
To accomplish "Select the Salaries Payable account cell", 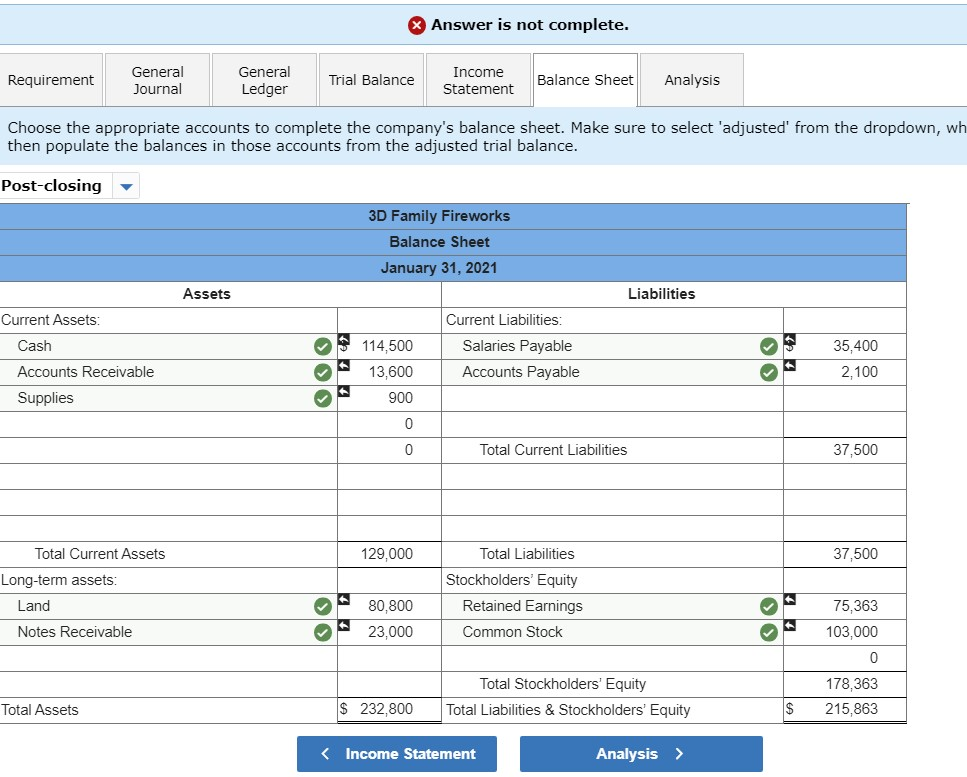I will (612, 347).
